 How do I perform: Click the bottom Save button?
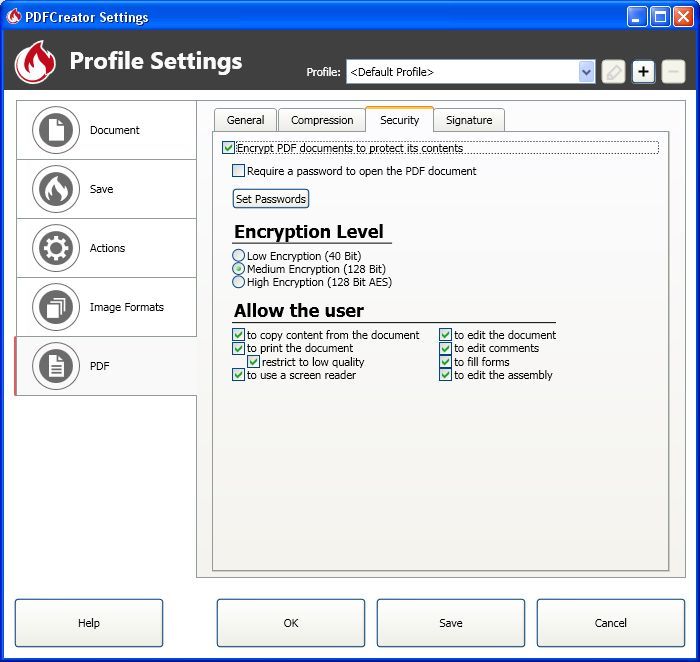(x=450, y=623)
